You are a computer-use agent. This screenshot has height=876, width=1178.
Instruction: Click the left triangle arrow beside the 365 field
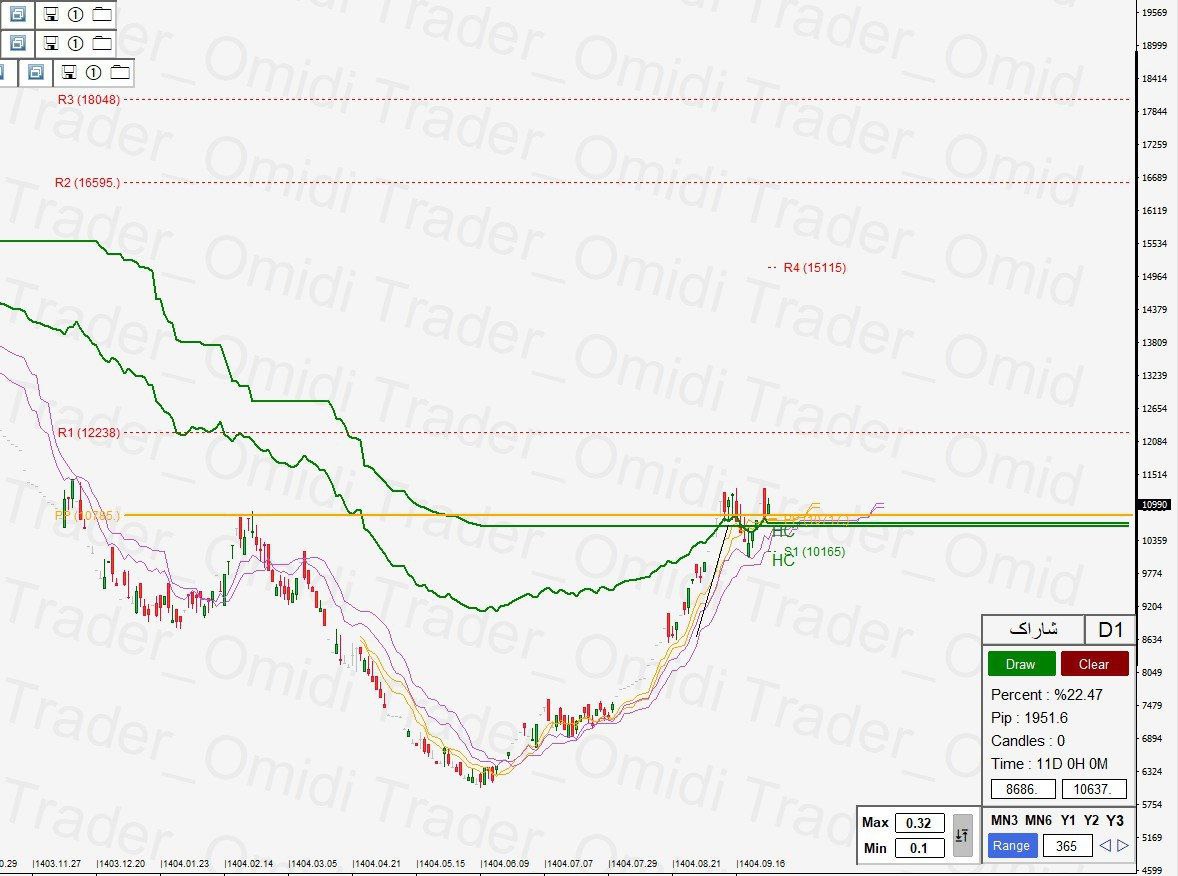pyautogui.click(x=1104, y=846)
